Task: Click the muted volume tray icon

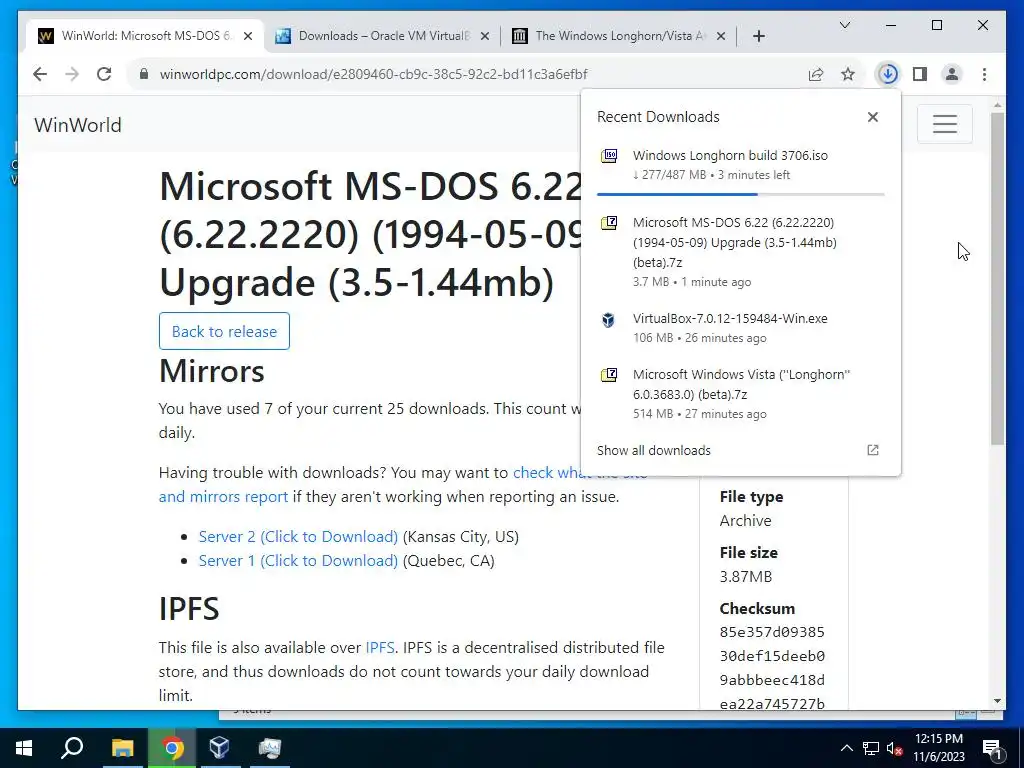Action: pos(895,748)
